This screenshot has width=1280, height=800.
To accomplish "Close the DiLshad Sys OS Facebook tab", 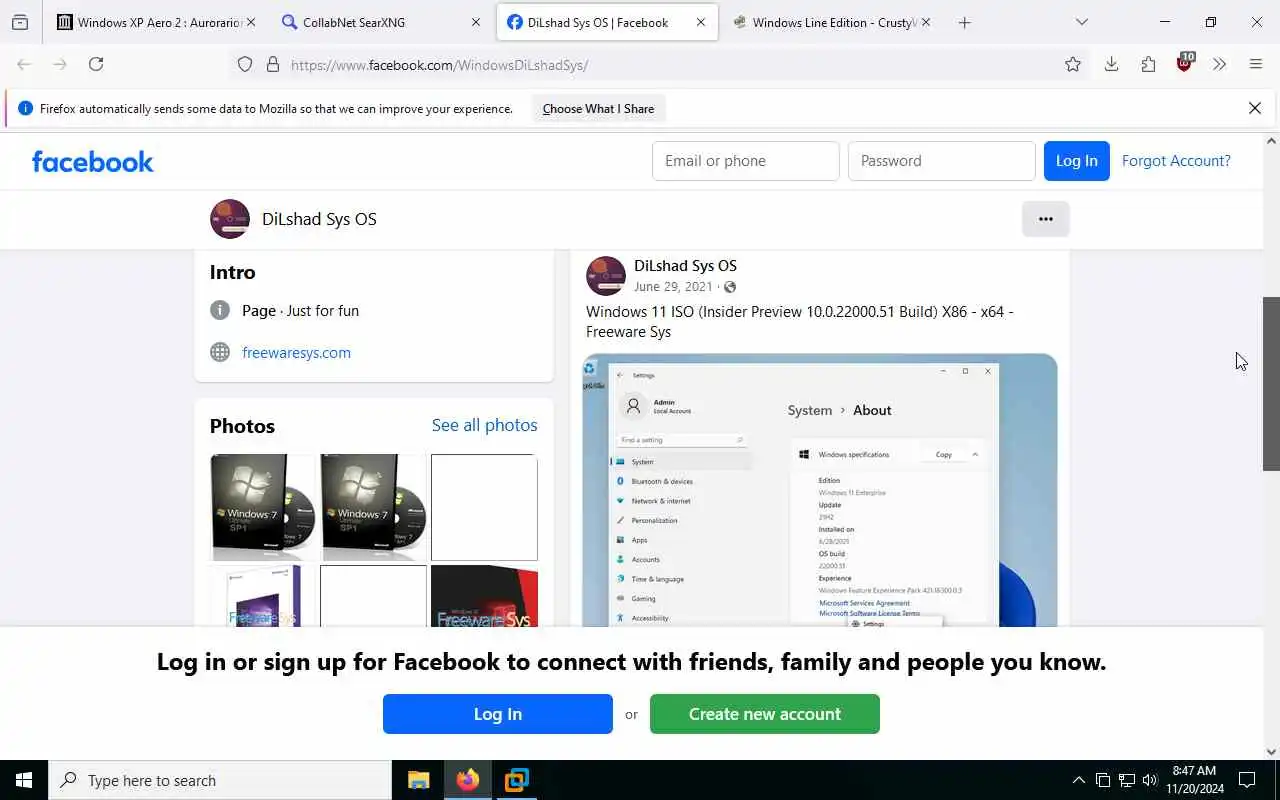I will point(700,22).
